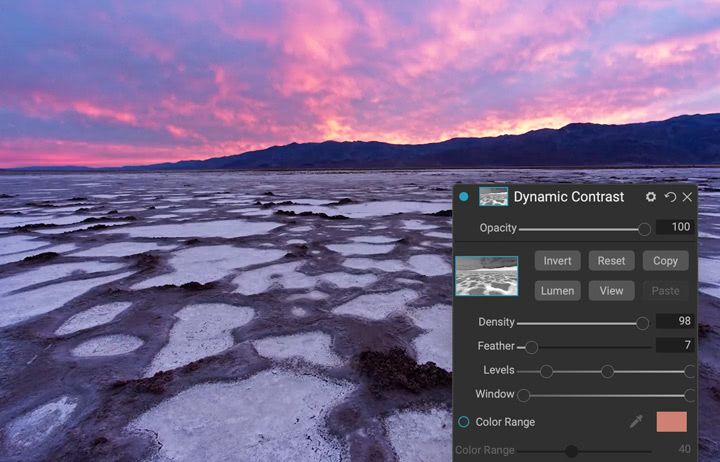720x462 pixels.
Task: Click the Density value field showing 98
Action: 675,321
